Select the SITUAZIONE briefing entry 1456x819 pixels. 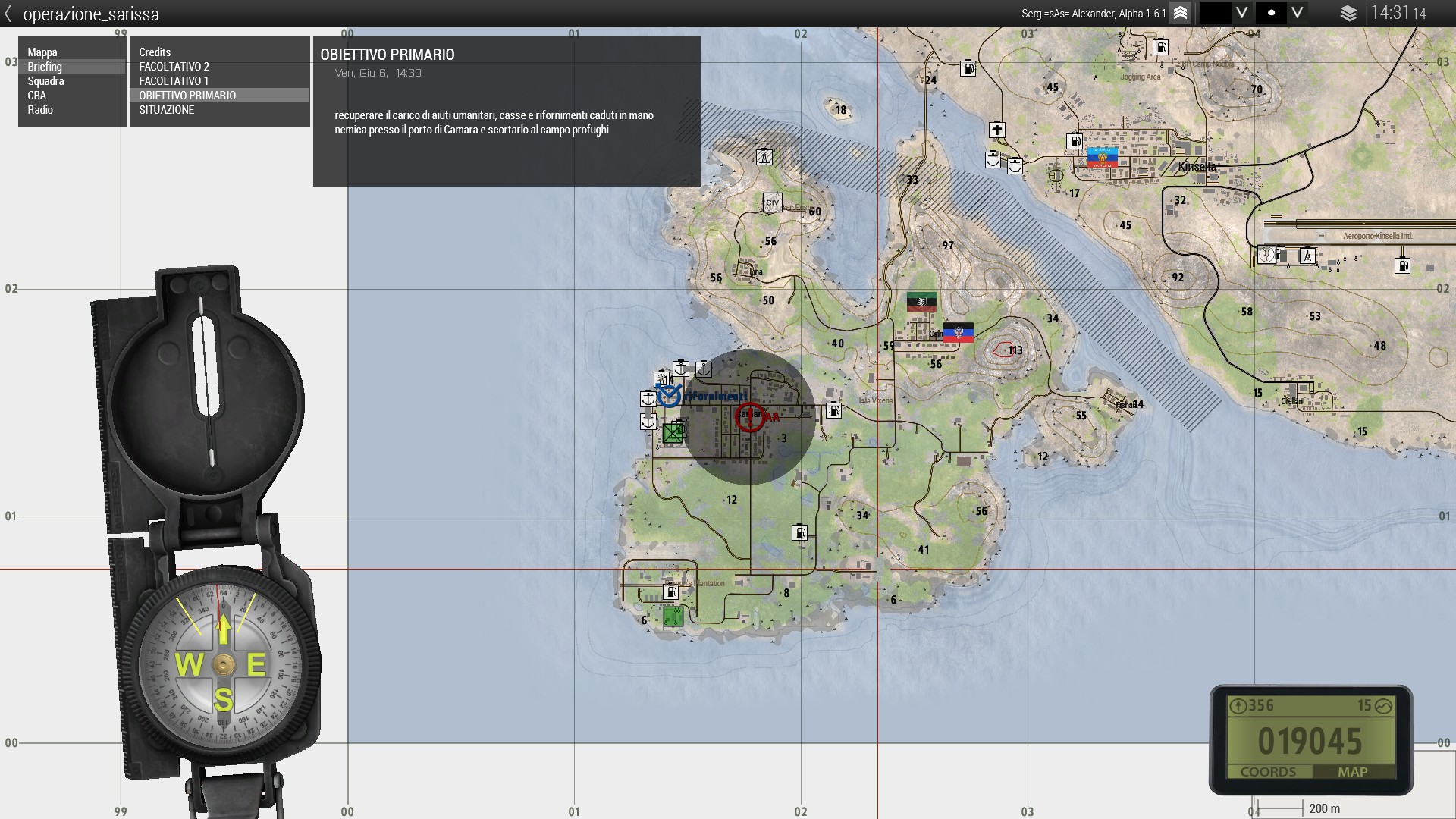[x=220, y=110]
